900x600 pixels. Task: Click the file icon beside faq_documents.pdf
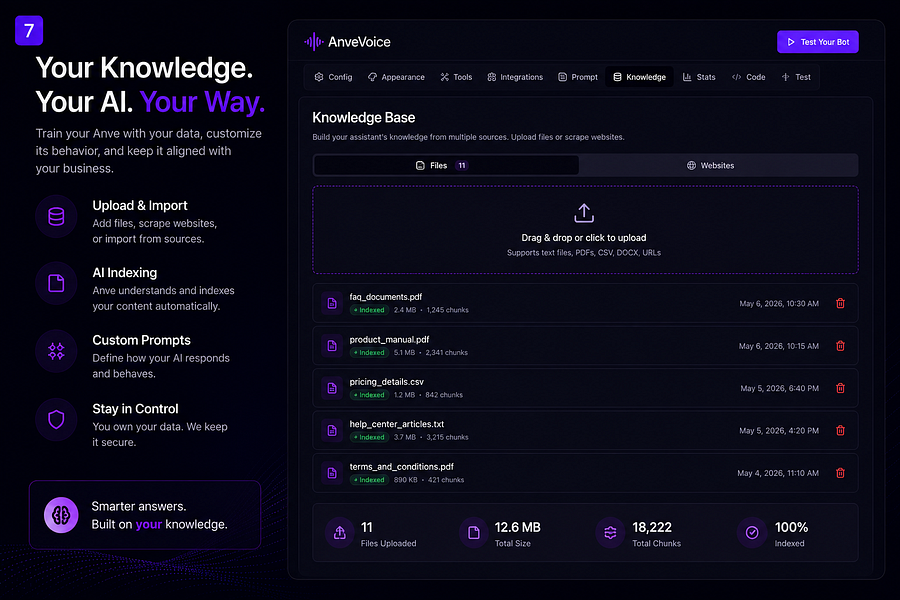(332, 303)
